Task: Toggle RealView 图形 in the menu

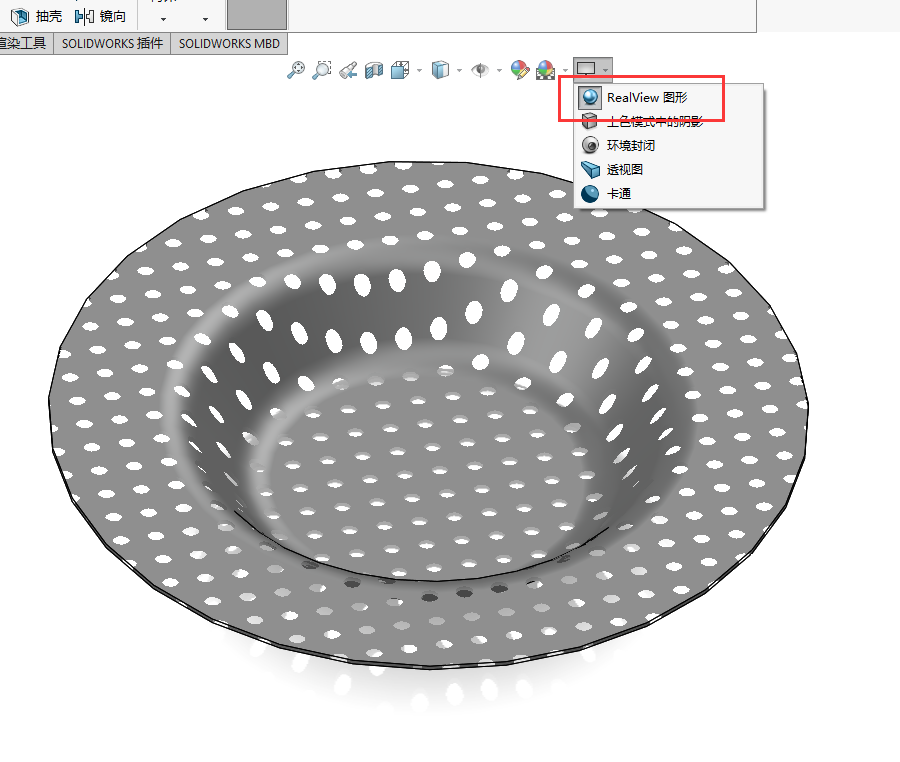Action: (x=669, y=98)
